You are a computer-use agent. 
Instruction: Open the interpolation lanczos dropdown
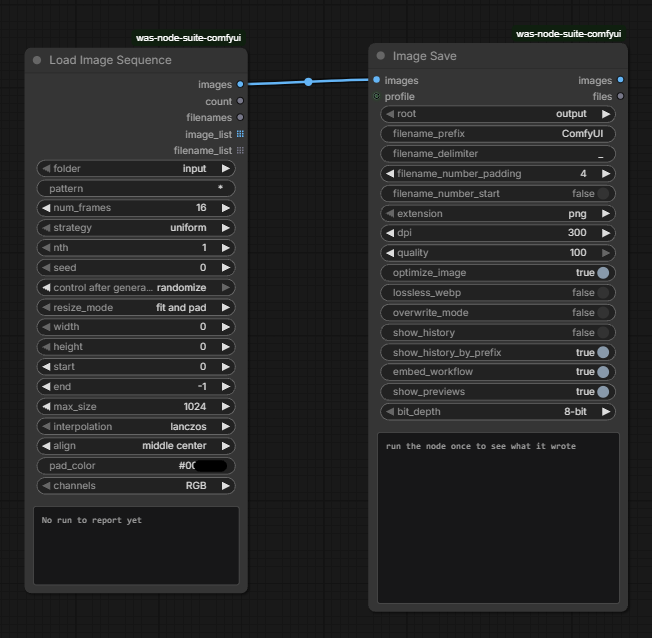pyautogui.click(x=136, y=426)
